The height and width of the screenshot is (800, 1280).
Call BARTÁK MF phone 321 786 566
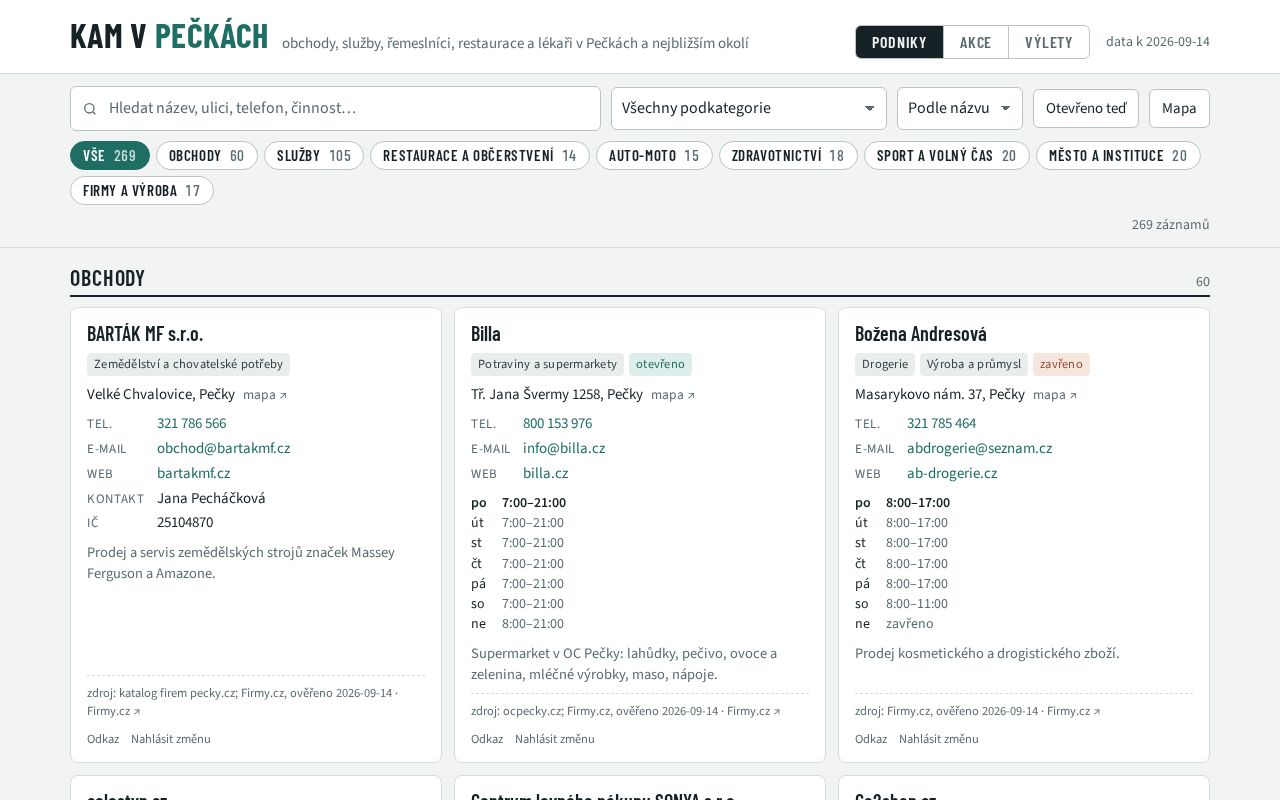click(191, 423)
